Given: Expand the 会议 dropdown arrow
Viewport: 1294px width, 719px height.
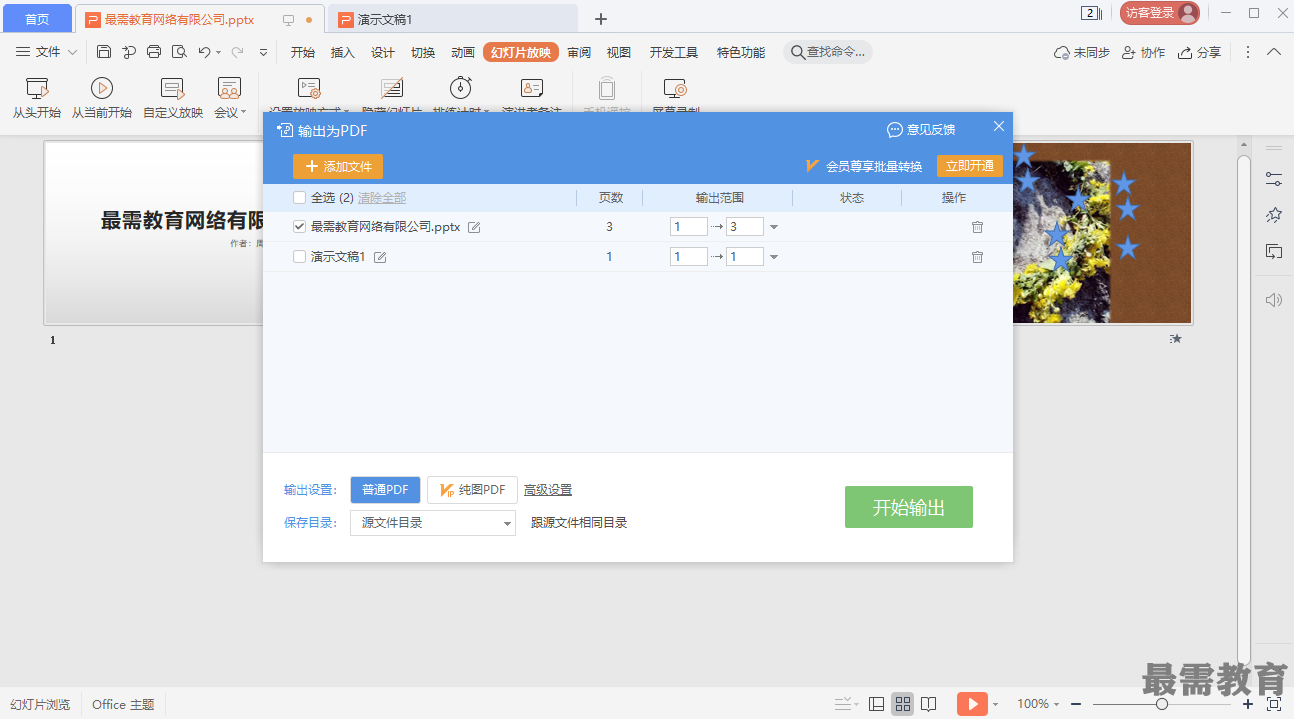Looking at the screenshot, I should click(x=243, y=112).
